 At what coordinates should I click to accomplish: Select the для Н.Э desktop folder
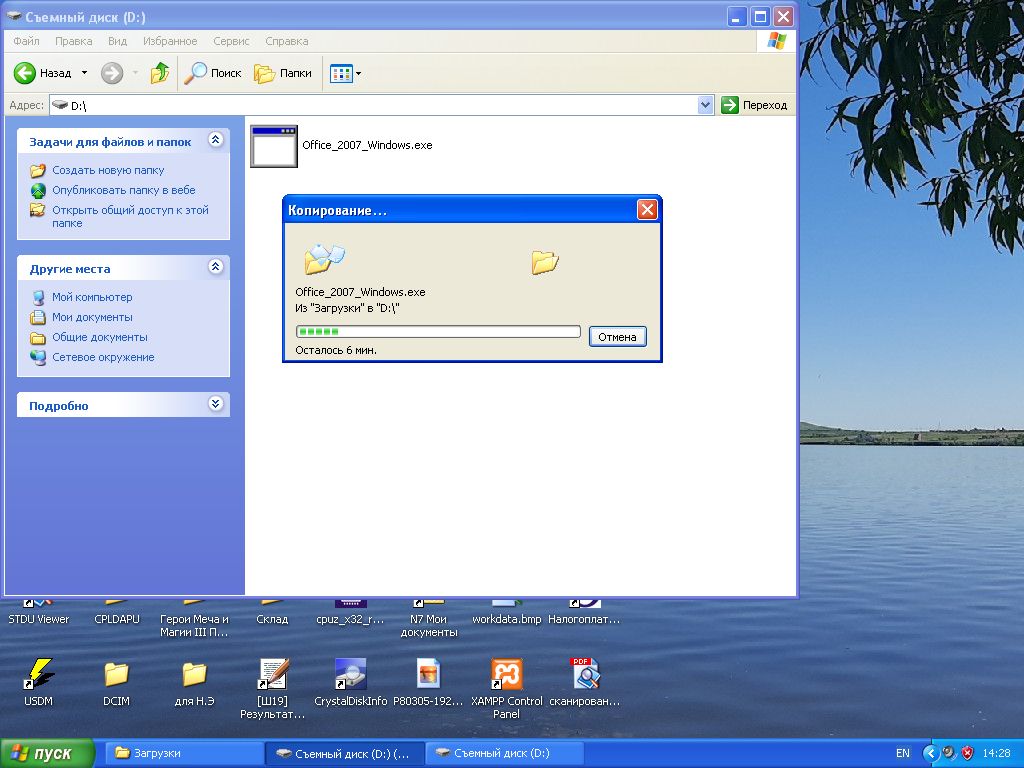(x=194, y=674)
